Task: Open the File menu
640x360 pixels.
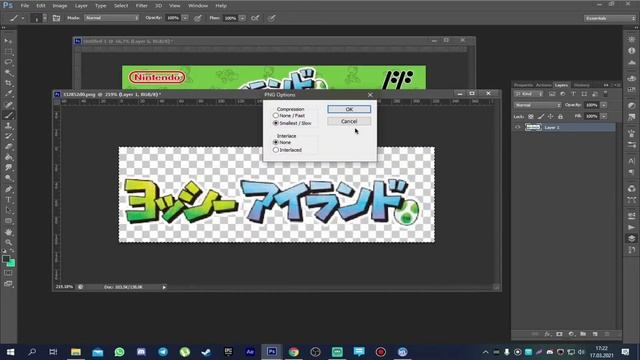Action: pos(25,6)
